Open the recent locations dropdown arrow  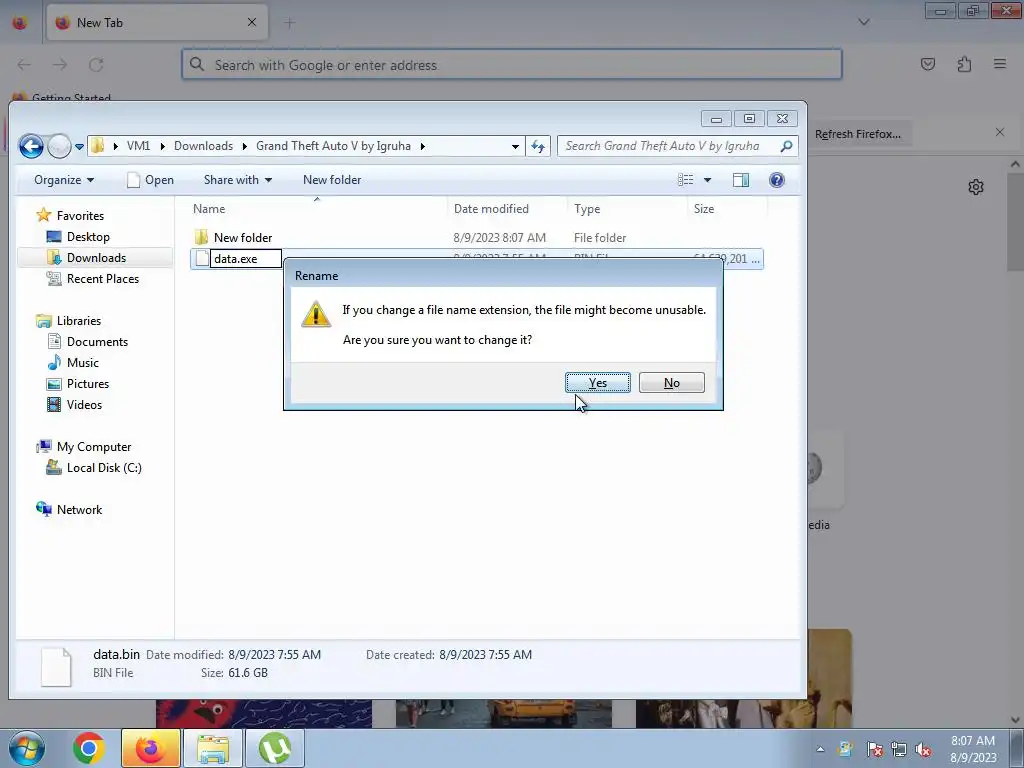click(x=79, y=147)
